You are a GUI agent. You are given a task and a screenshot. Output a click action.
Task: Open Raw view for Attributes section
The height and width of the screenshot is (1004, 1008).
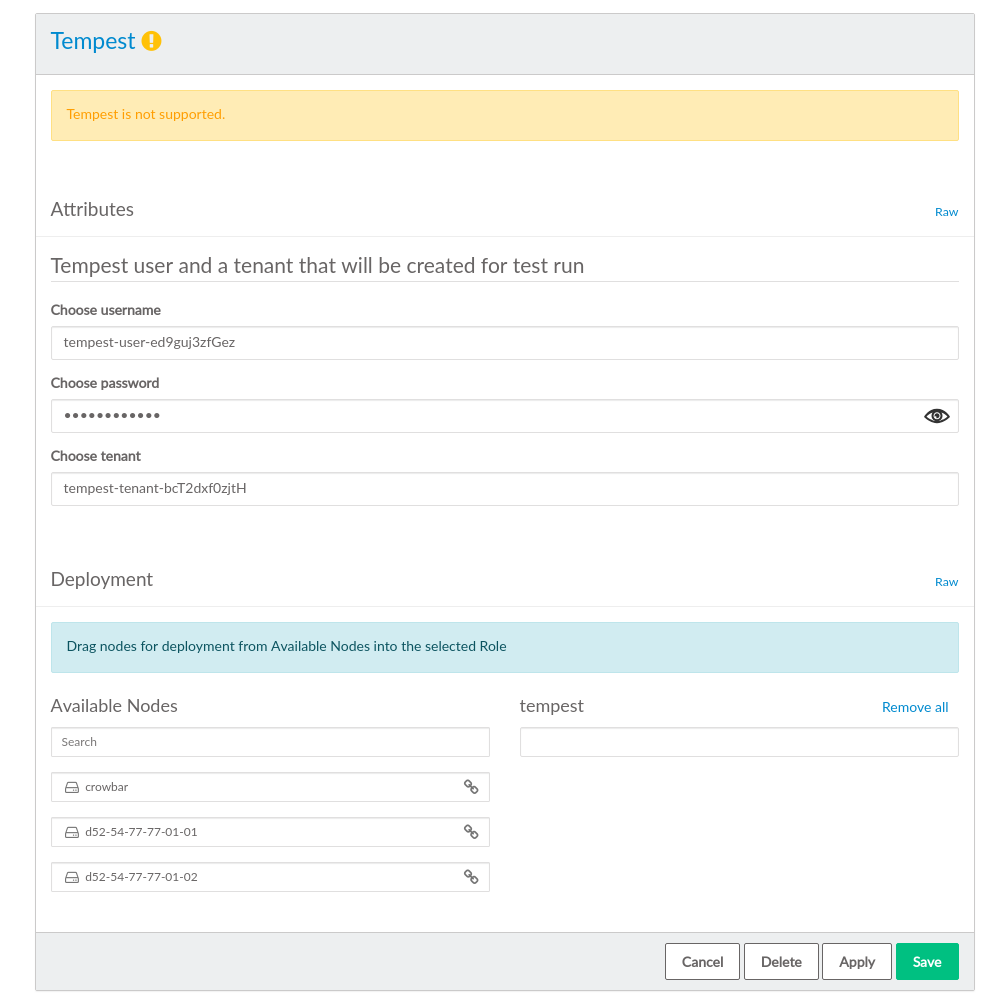(946, 212)
